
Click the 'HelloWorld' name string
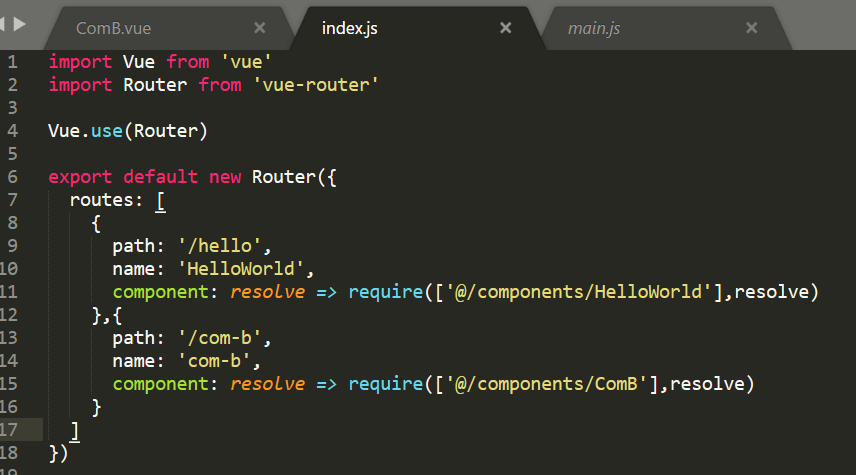click(x=241, y=269)
